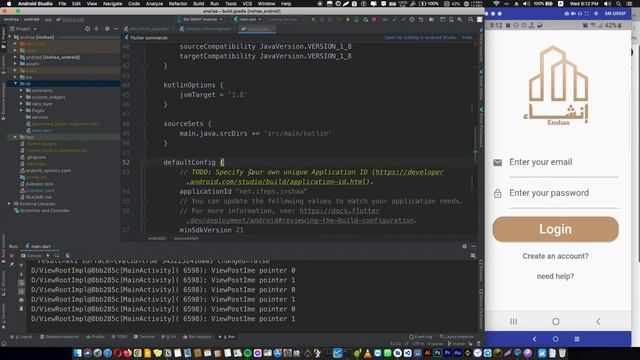
Task: Open the Terminal tool window tab
Action: (x=144, y=337)
